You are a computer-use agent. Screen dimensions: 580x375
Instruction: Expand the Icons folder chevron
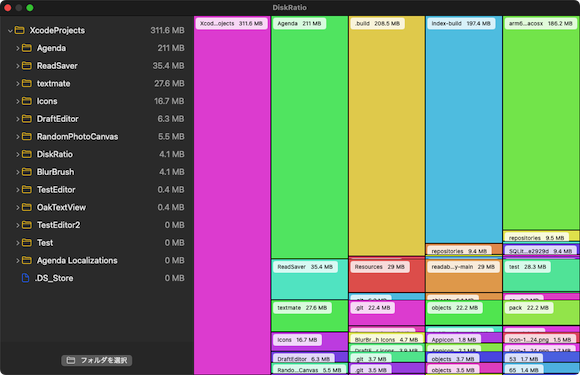[x=17, y=101]
